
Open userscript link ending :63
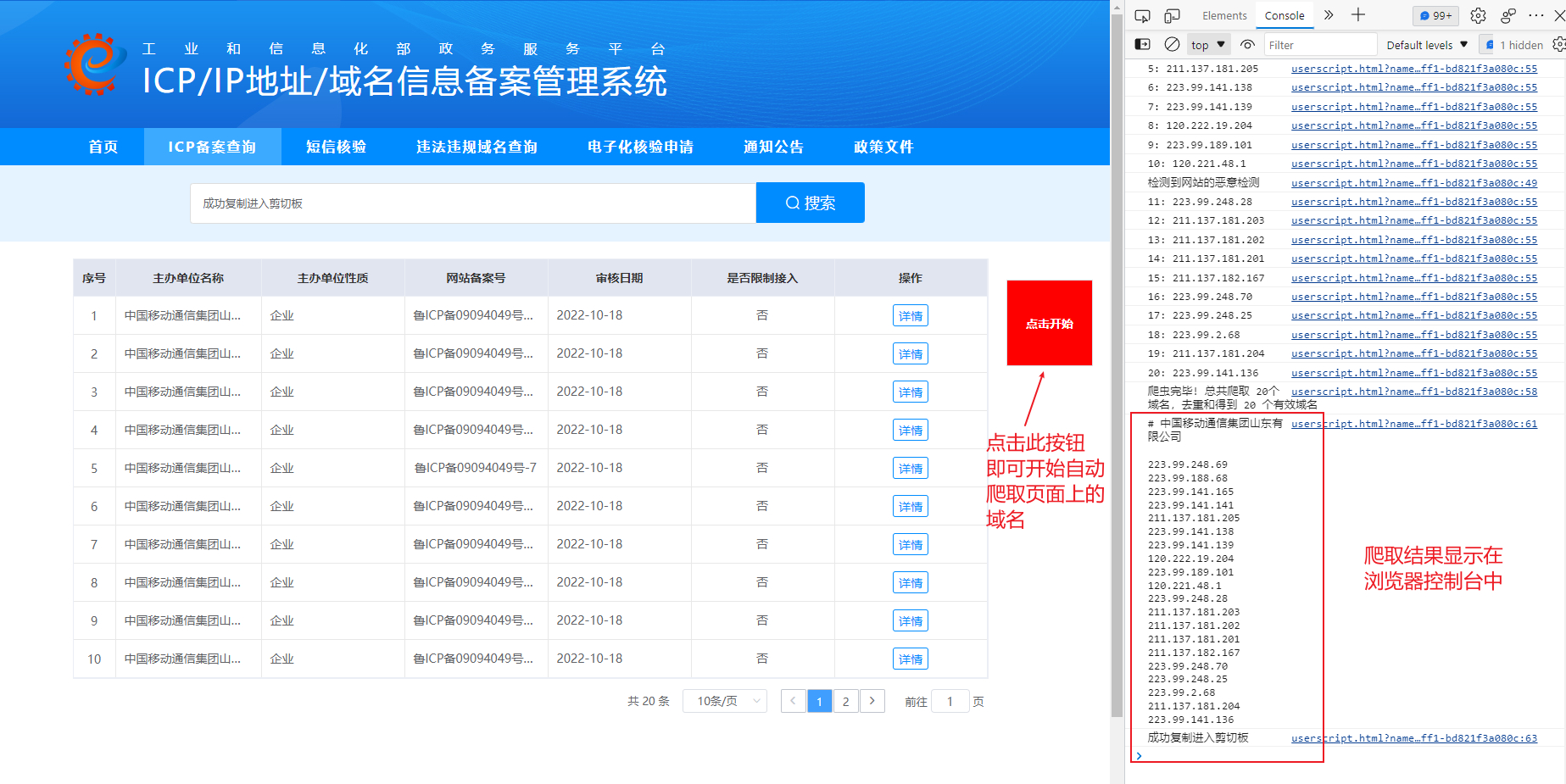1414,737
